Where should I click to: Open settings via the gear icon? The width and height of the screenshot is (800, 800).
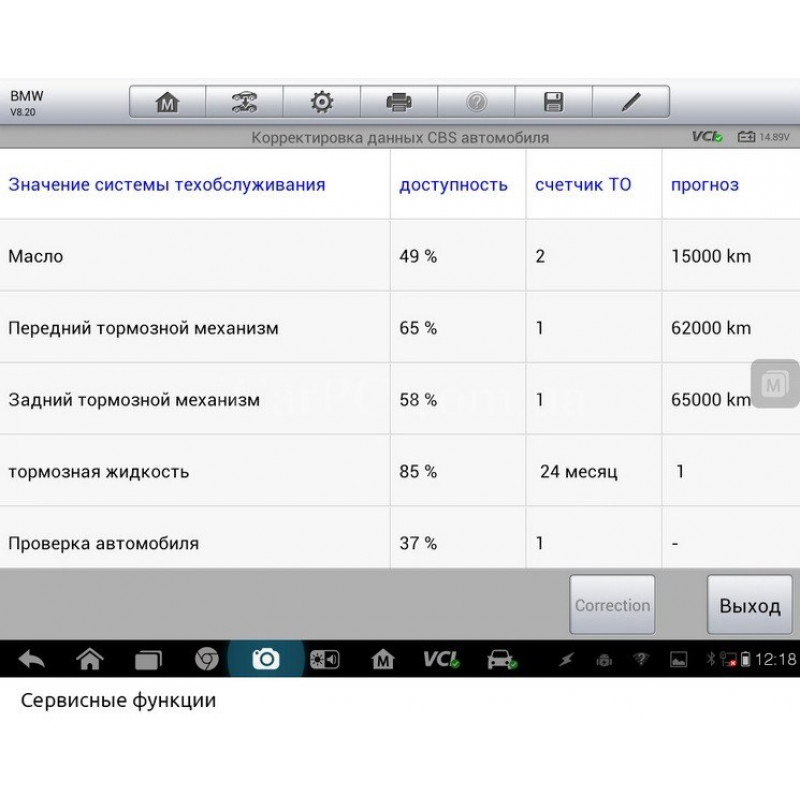[x=320, y=102]
